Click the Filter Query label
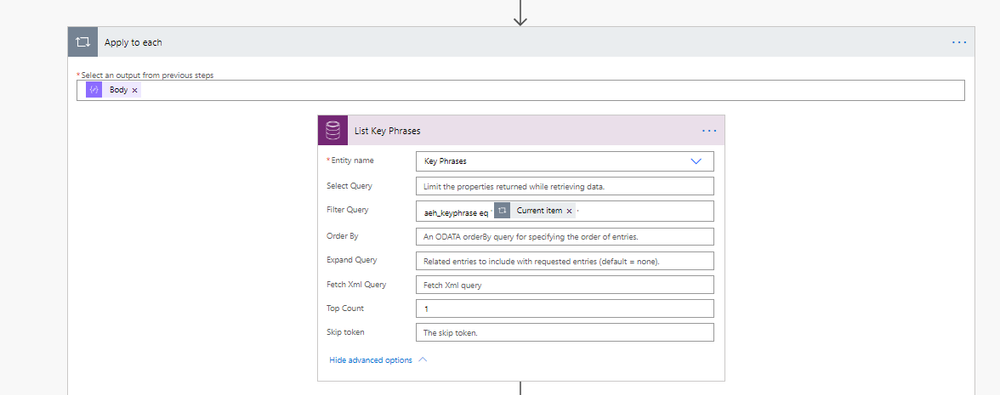Image resolution: width=1000 pixels, height=395 pixels. [347, 209]
